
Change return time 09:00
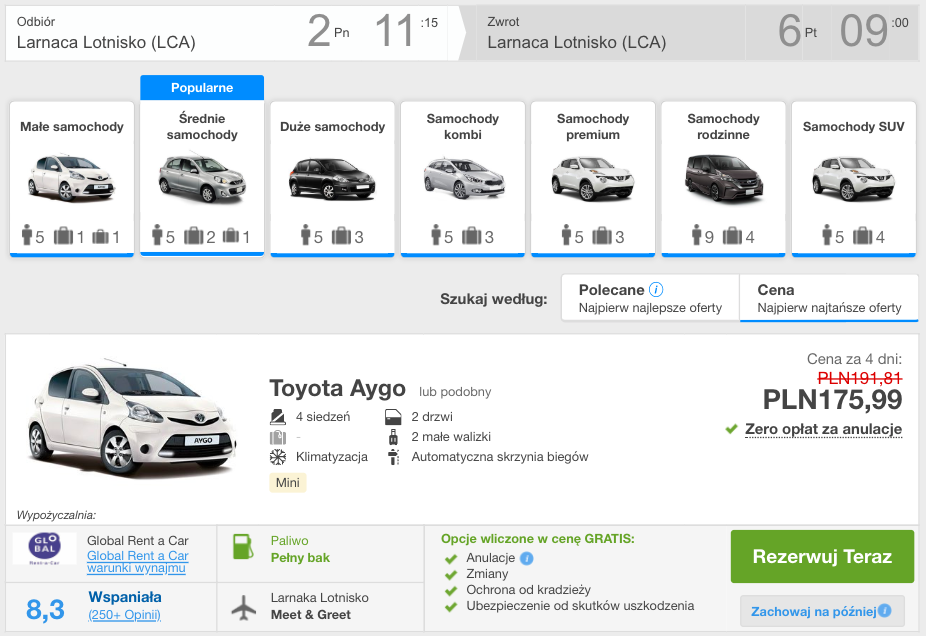pos(874,31)
